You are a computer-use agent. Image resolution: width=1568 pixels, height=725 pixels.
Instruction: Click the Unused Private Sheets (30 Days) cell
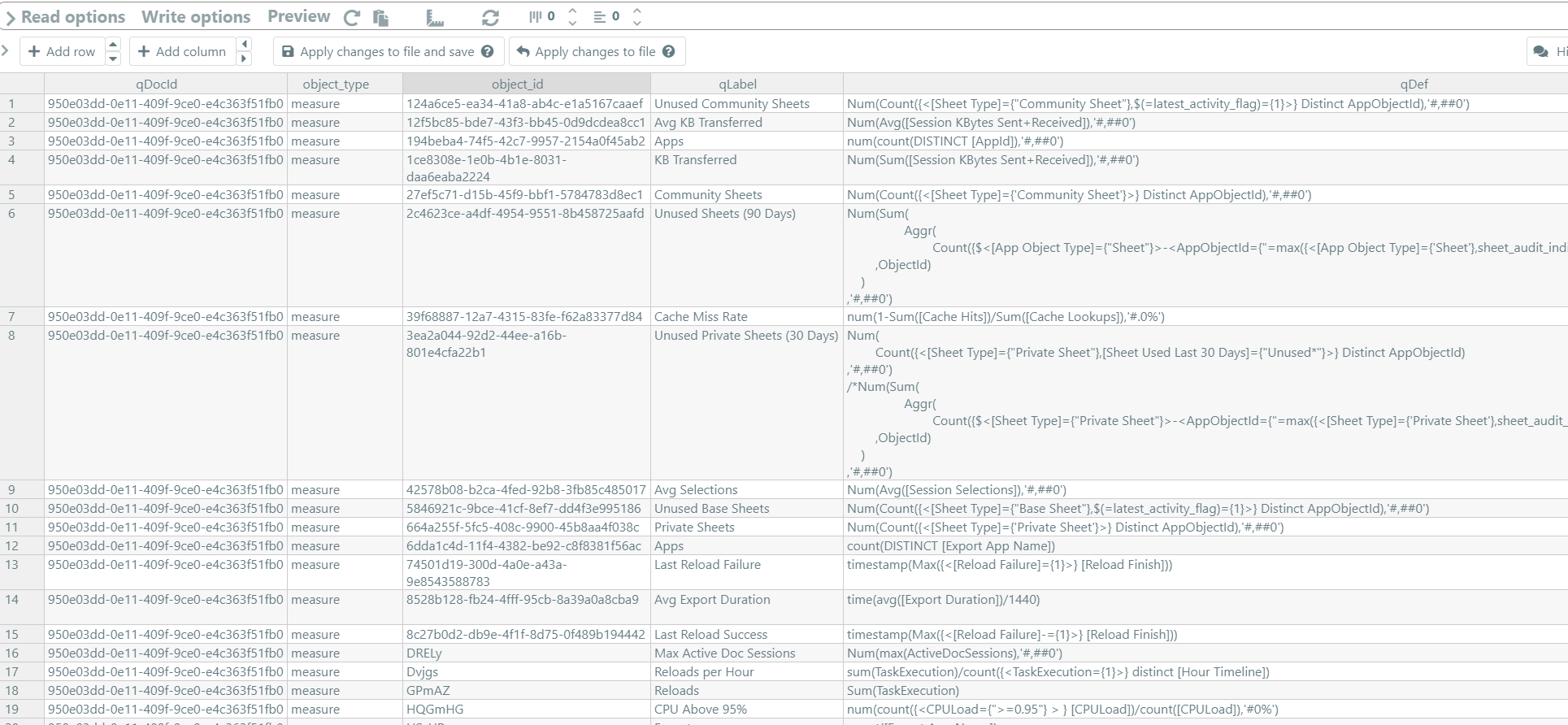(x=747, y=403)
